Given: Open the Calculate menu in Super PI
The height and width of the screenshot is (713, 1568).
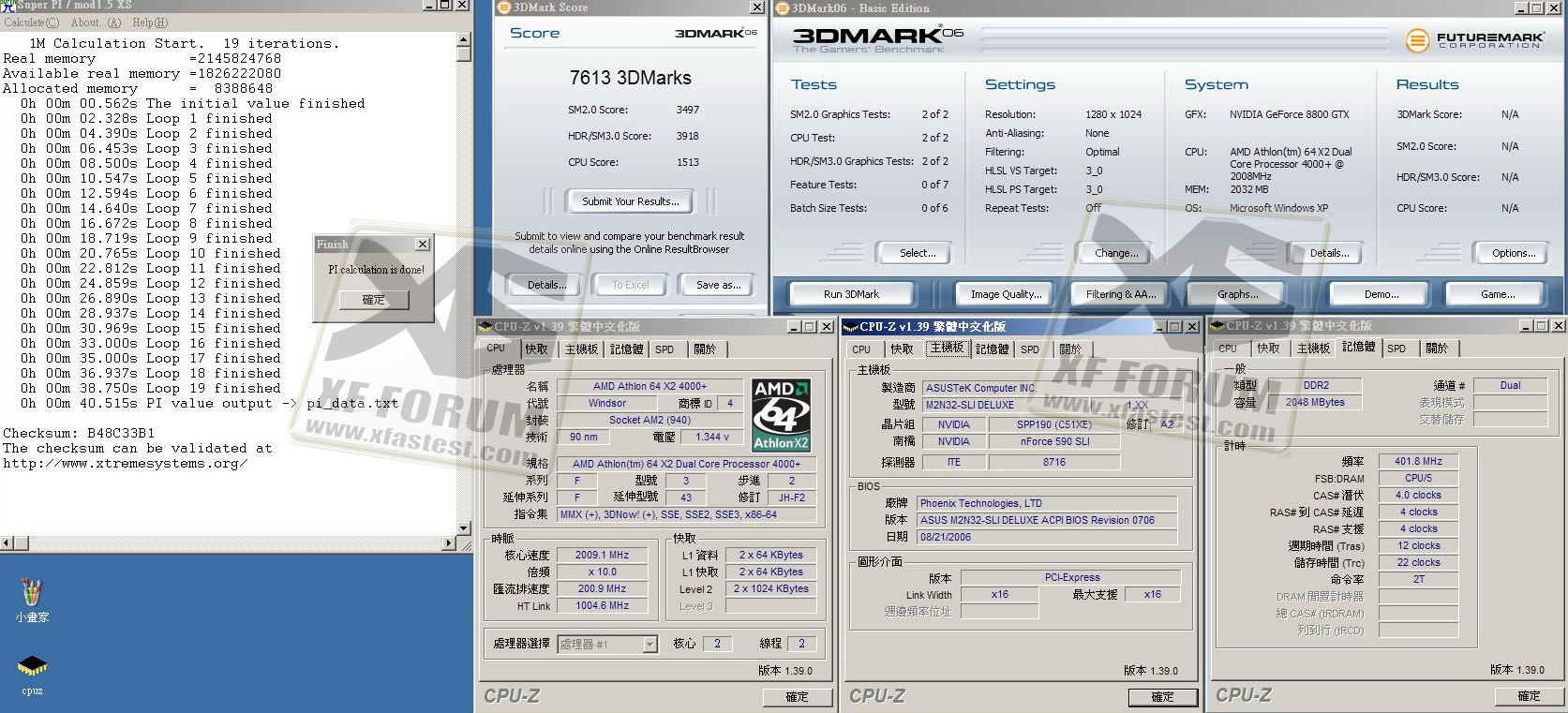Looking at the screenshot, I should pos(31,22).
